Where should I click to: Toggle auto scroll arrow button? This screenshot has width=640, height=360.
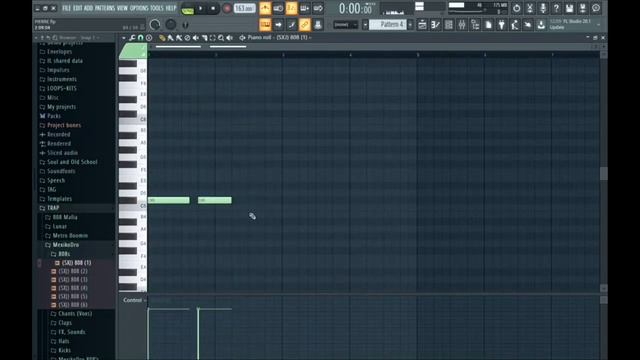pos(278,24)
